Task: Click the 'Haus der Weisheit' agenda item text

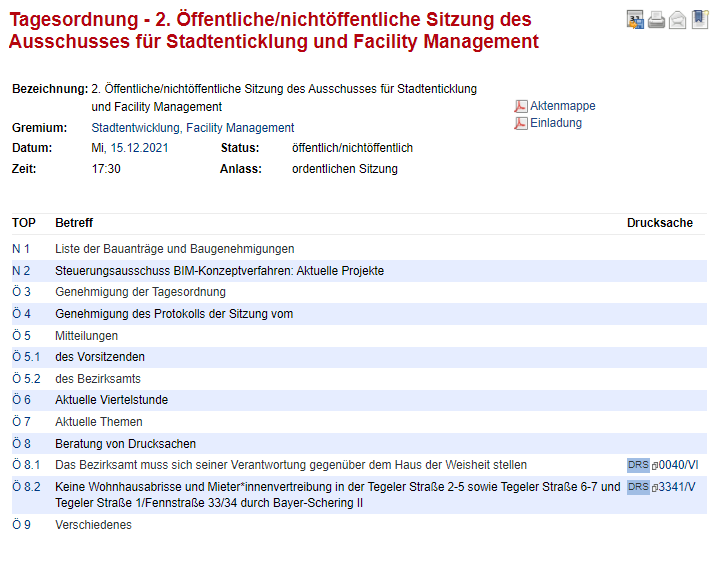Action: (x=291, y=465)
